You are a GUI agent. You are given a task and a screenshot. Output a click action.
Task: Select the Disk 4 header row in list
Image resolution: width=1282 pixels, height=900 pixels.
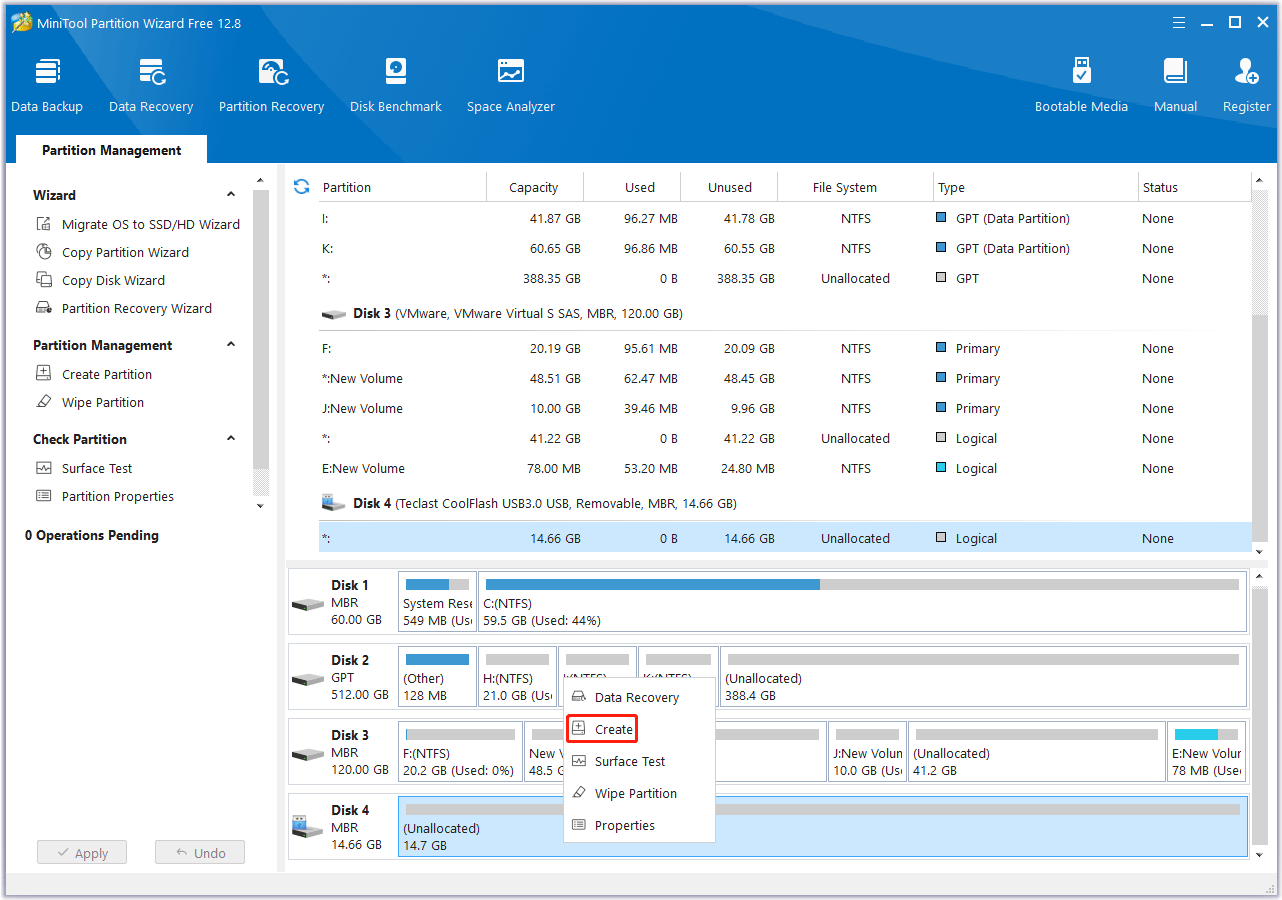click(x=785, y=503)
